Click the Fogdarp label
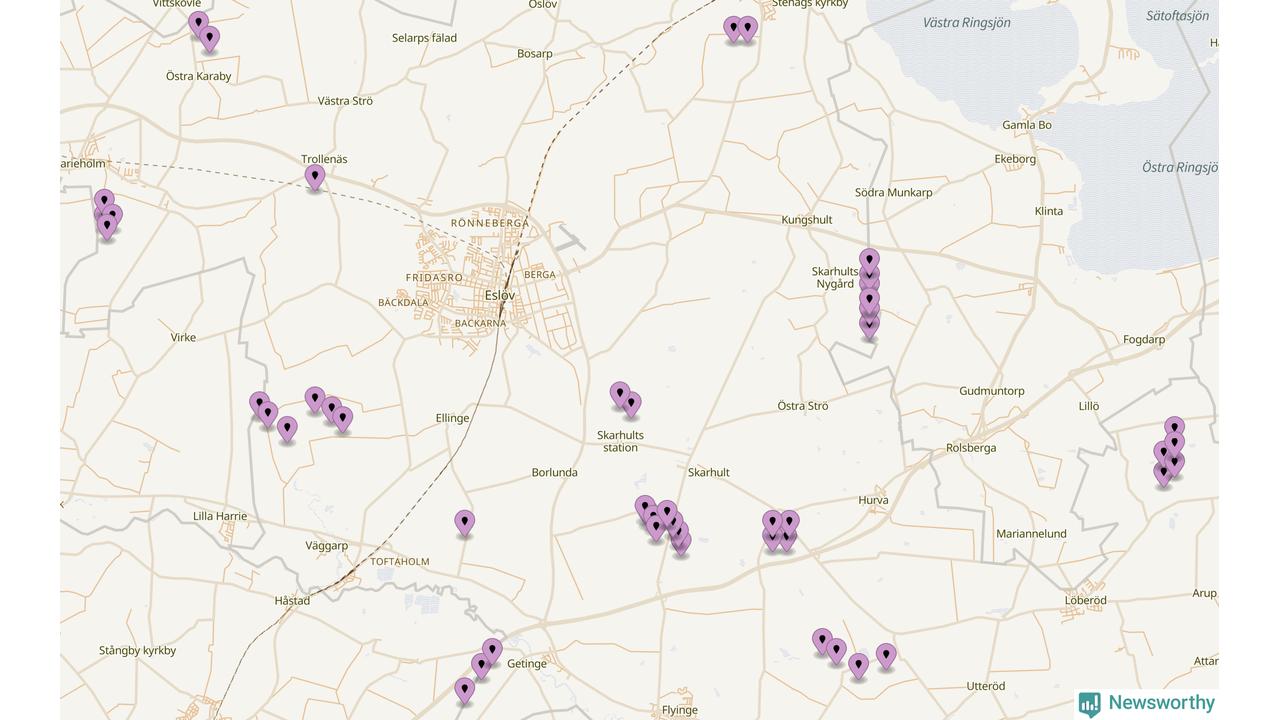Screen dimensions: 1280x720 click(x=1144, y=340)
